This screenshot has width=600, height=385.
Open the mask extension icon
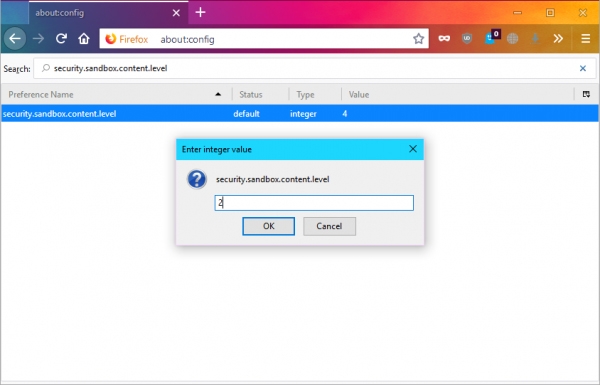pyautogui.click(x=444, y=39)
